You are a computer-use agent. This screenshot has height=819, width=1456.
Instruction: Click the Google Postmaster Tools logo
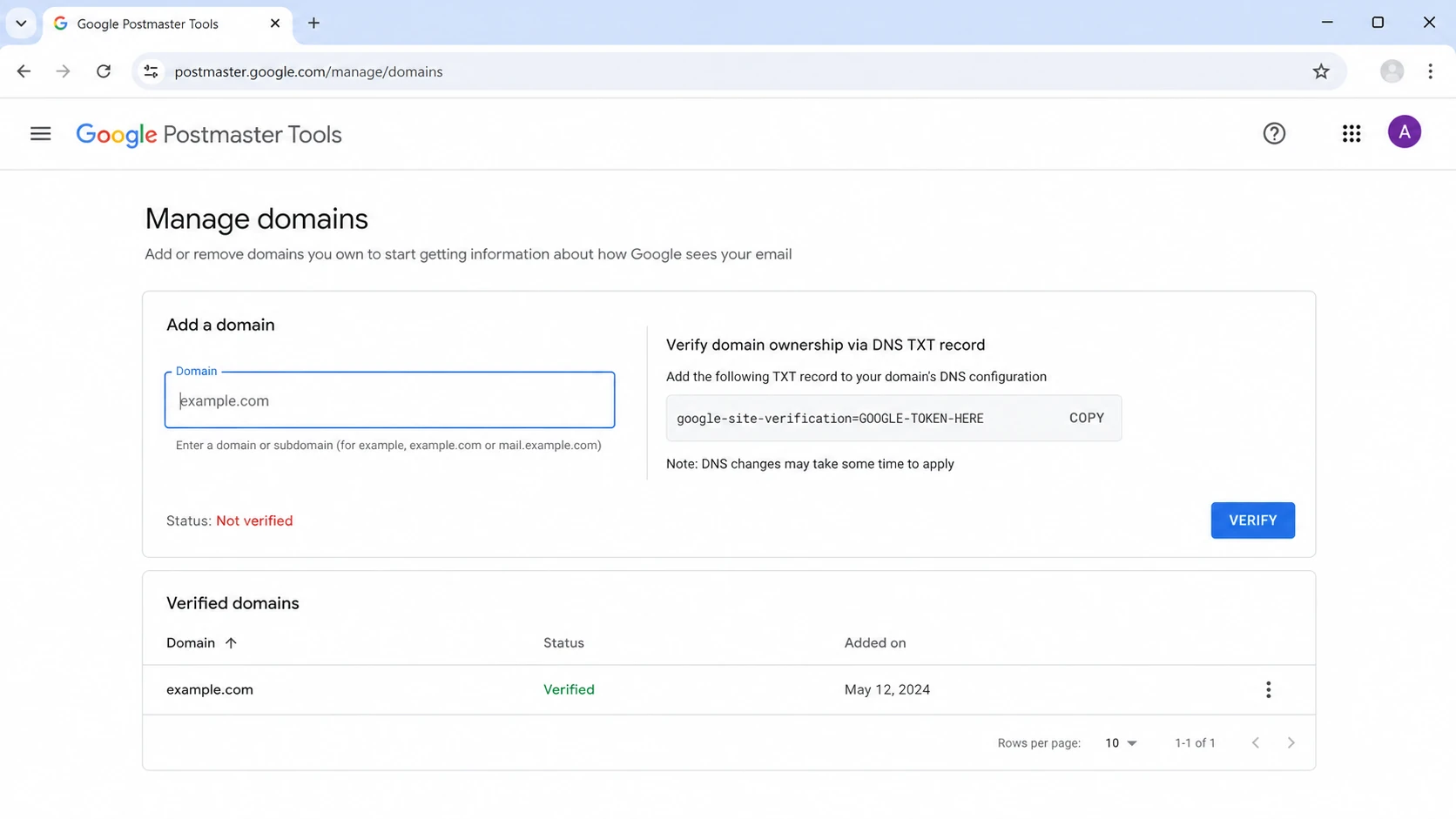point(209,135)
